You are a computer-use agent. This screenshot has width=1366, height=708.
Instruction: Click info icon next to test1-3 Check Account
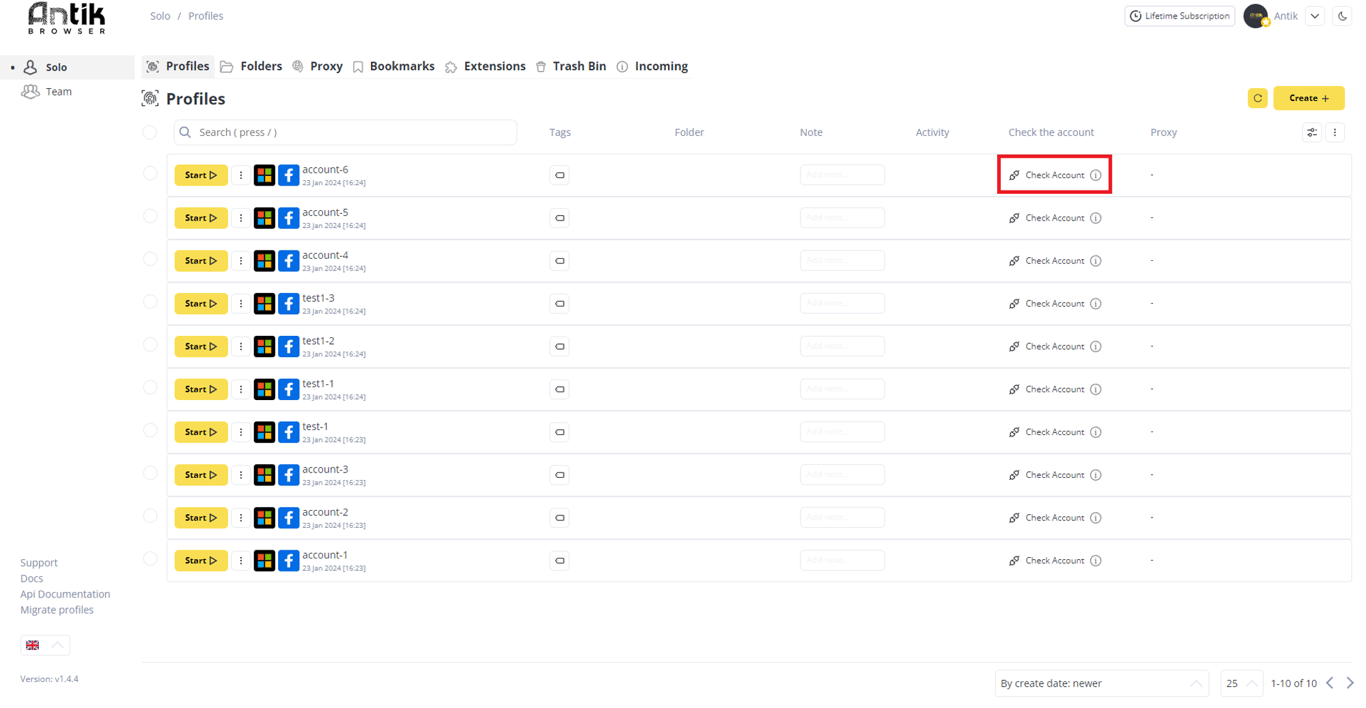tap(1096, 303)
